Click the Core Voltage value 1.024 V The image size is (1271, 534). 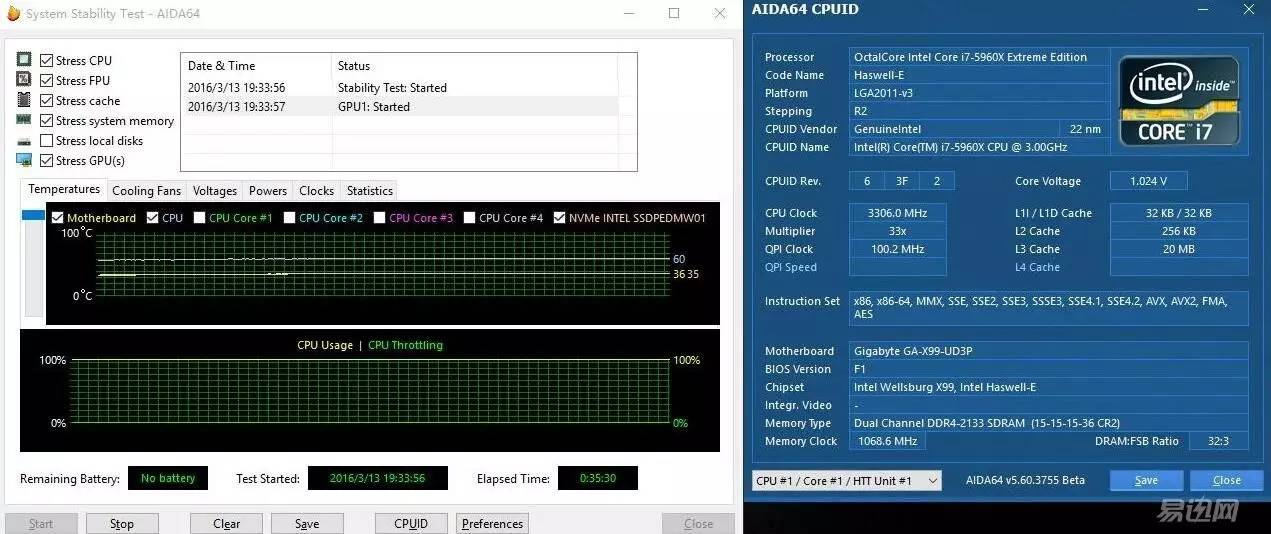(1148, 181)
